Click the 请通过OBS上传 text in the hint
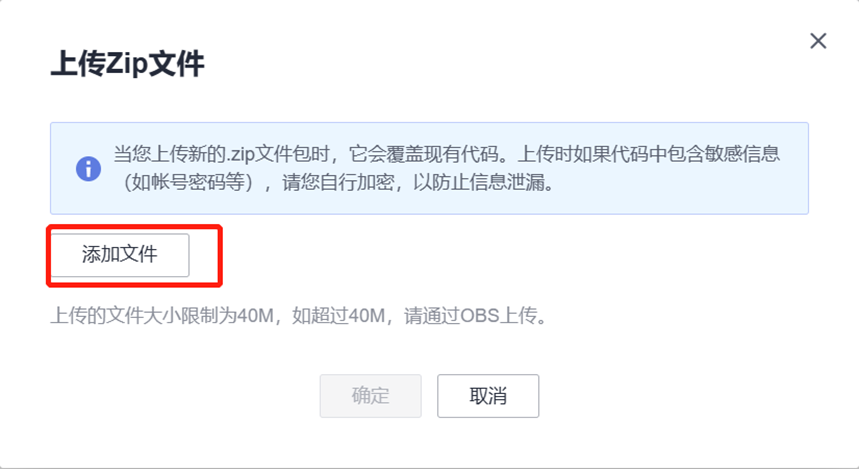This screenshot has width=859, height=469. pyautogui.click(x=471, y=316)
